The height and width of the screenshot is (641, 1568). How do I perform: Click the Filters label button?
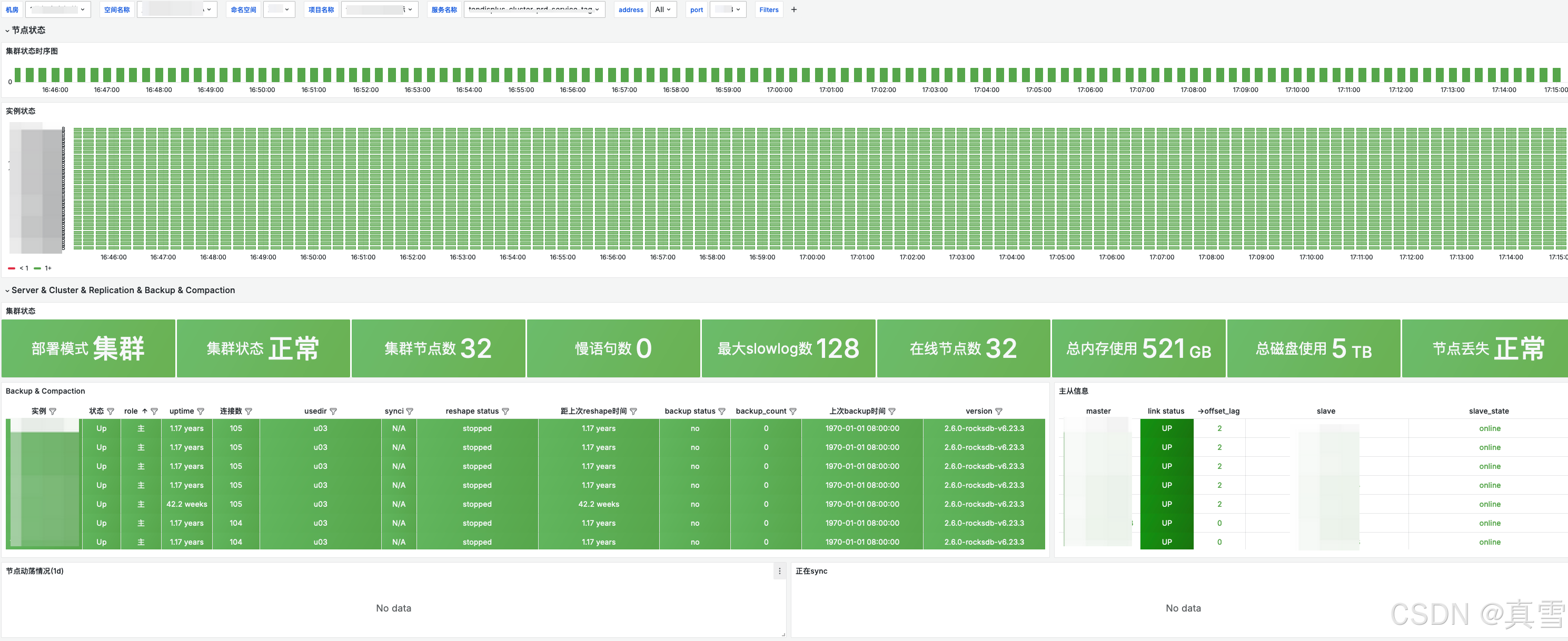[x=768, y=9]
